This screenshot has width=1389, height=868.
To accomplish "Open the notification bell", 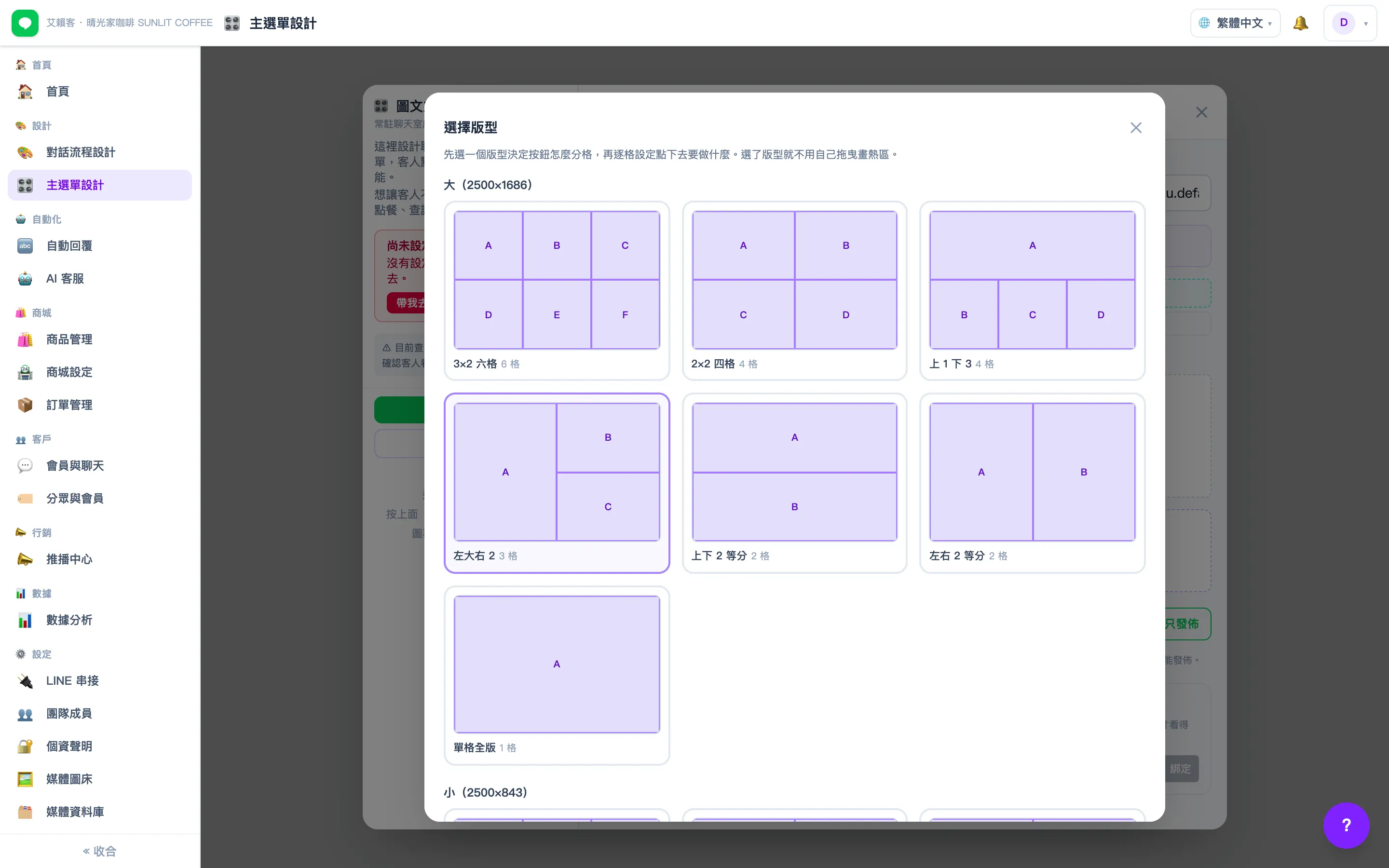I will [1301, 23].
